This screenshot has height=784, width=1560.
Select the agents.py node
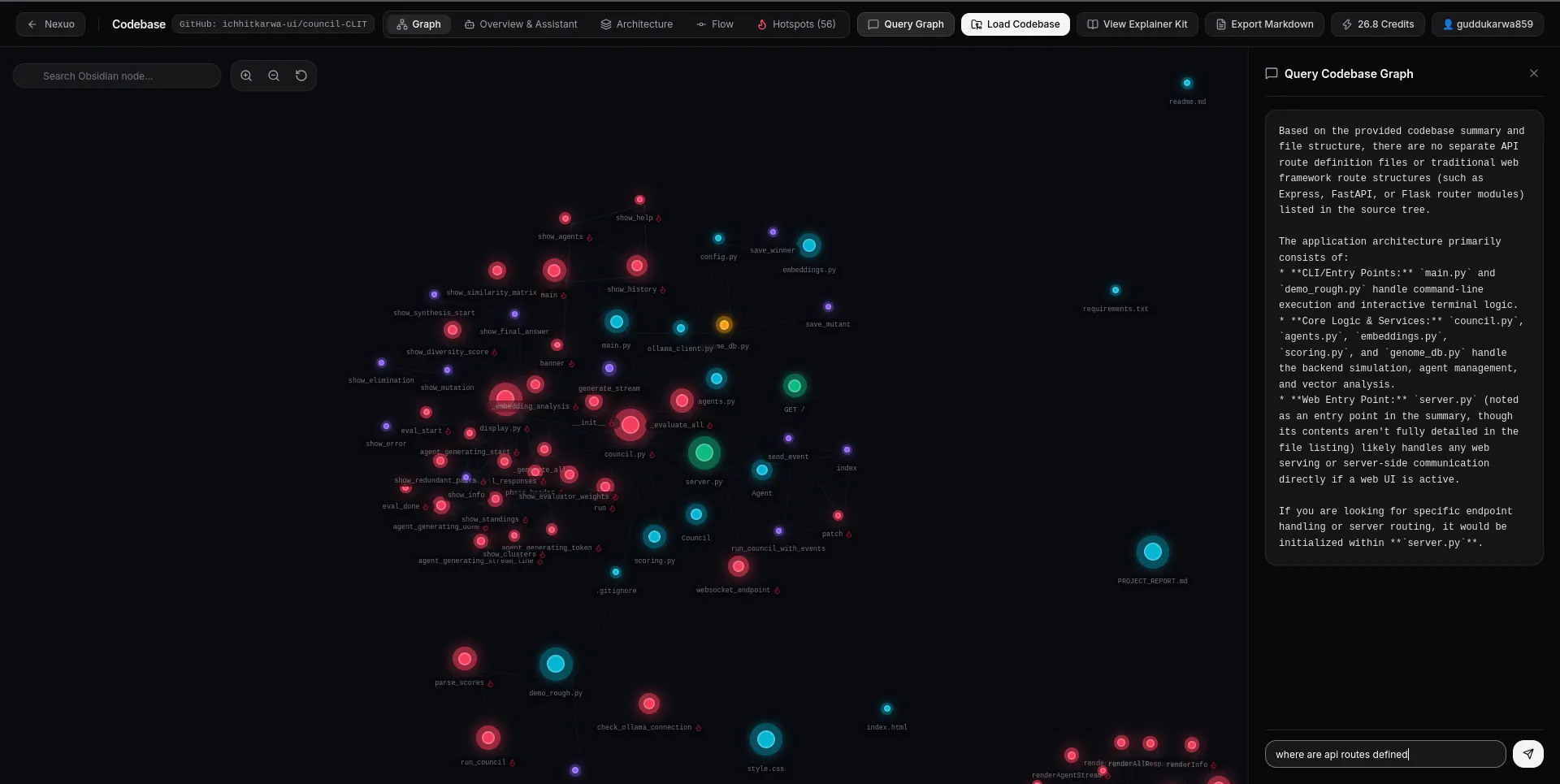click(x=717, y=379)
